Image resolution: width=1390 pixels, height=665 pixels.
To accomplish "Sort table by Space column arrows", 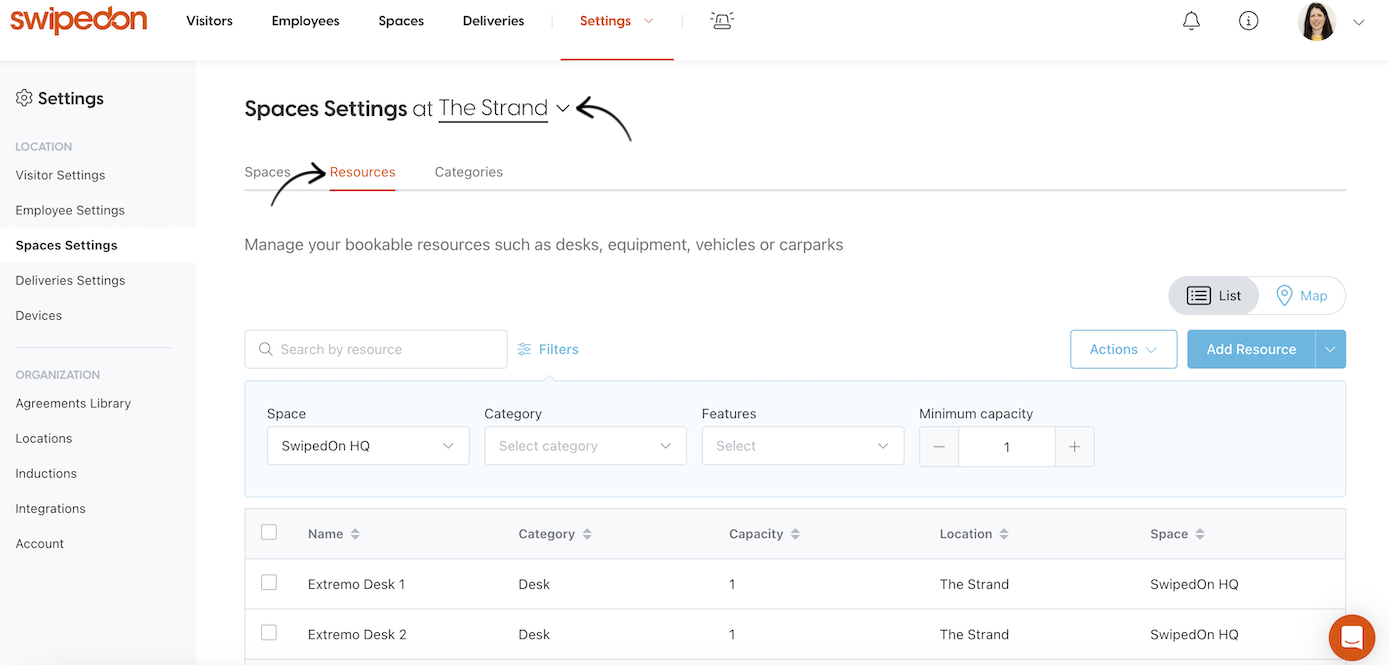I will [1200, 534].
